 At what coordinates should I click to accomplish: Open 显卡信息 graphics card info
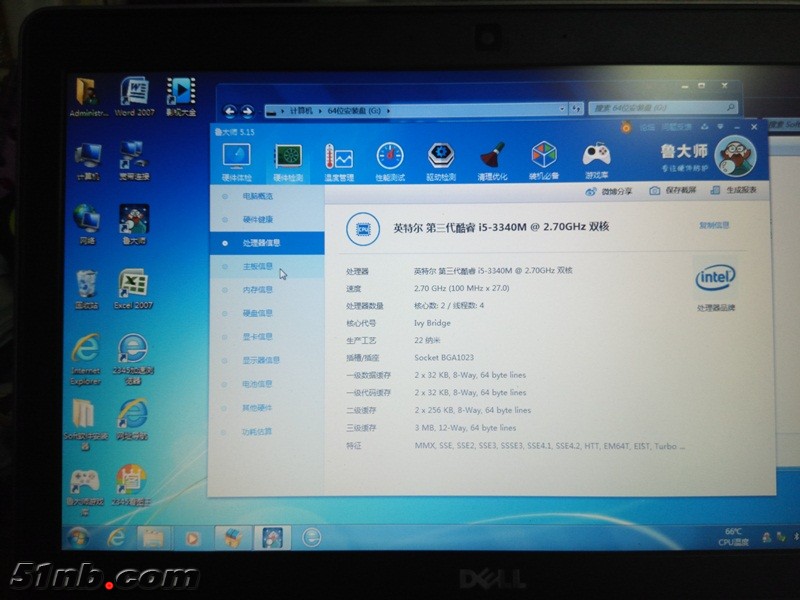tap(256, 337)
